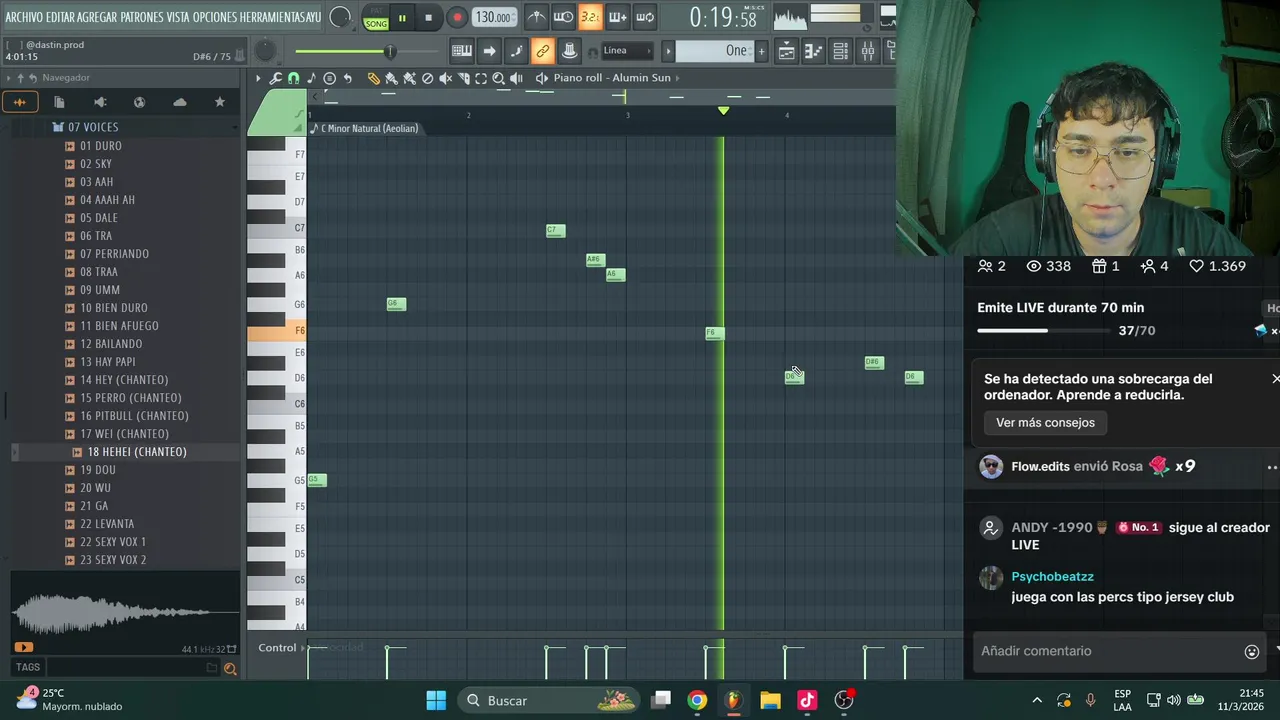Stop playback with the stop button
1280x720 pixels.
(428, 18)
